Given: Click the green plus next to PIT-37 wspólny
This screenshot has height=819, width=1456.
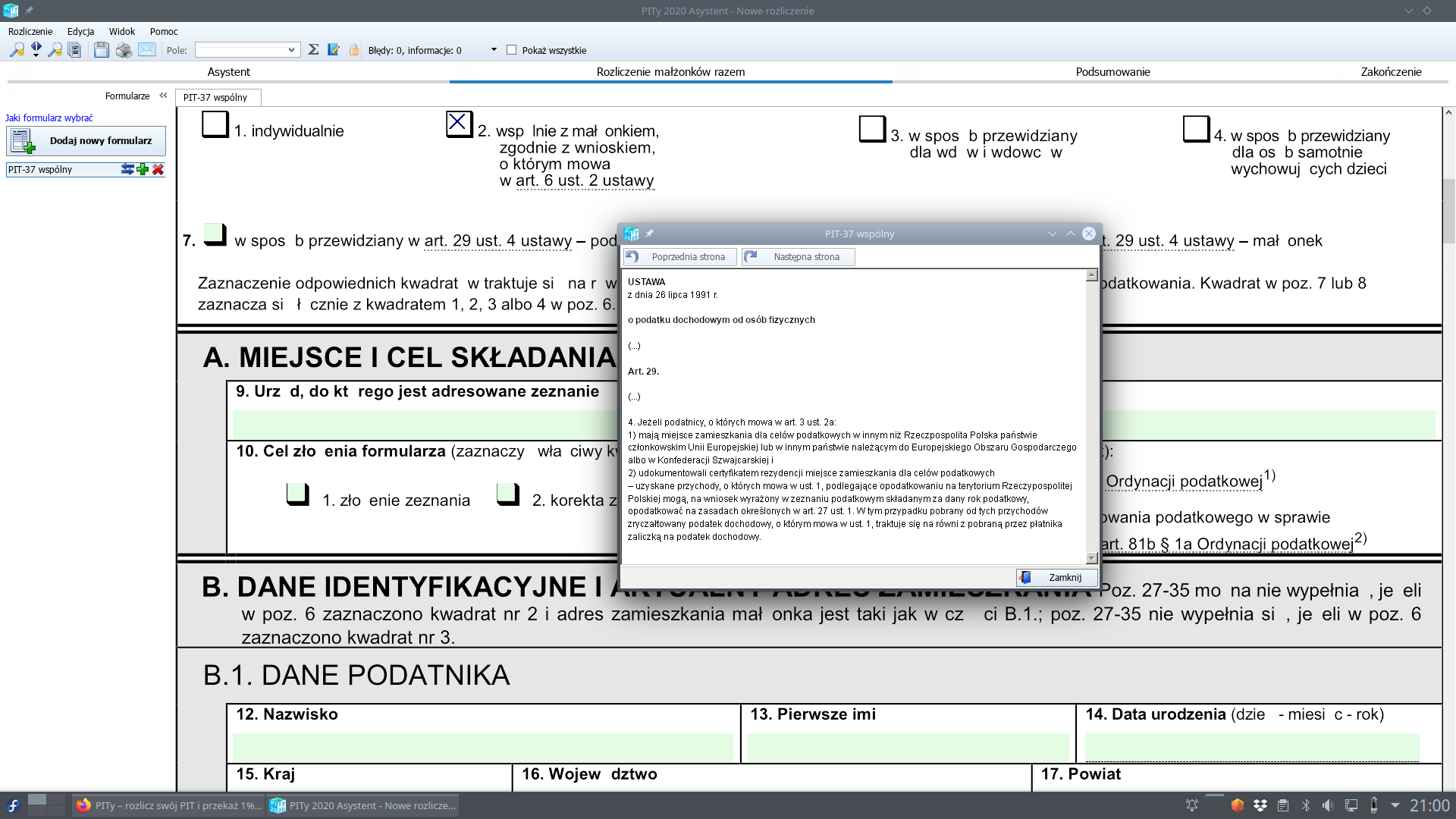Looking at the screenshot, I should coord(143,169).
